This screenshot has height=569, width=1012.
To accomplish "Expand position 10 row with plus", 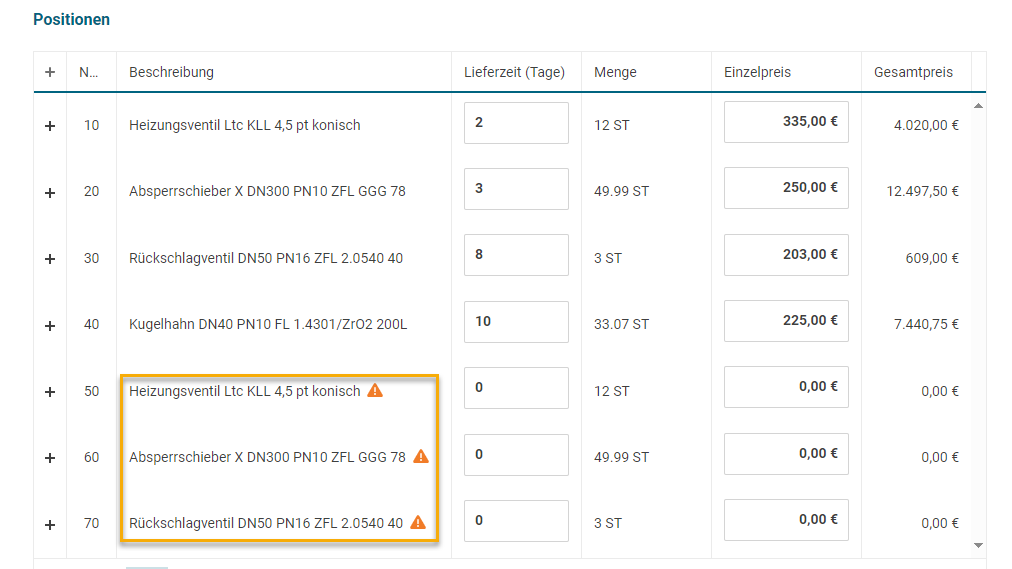I will click(x=50, y=126).
